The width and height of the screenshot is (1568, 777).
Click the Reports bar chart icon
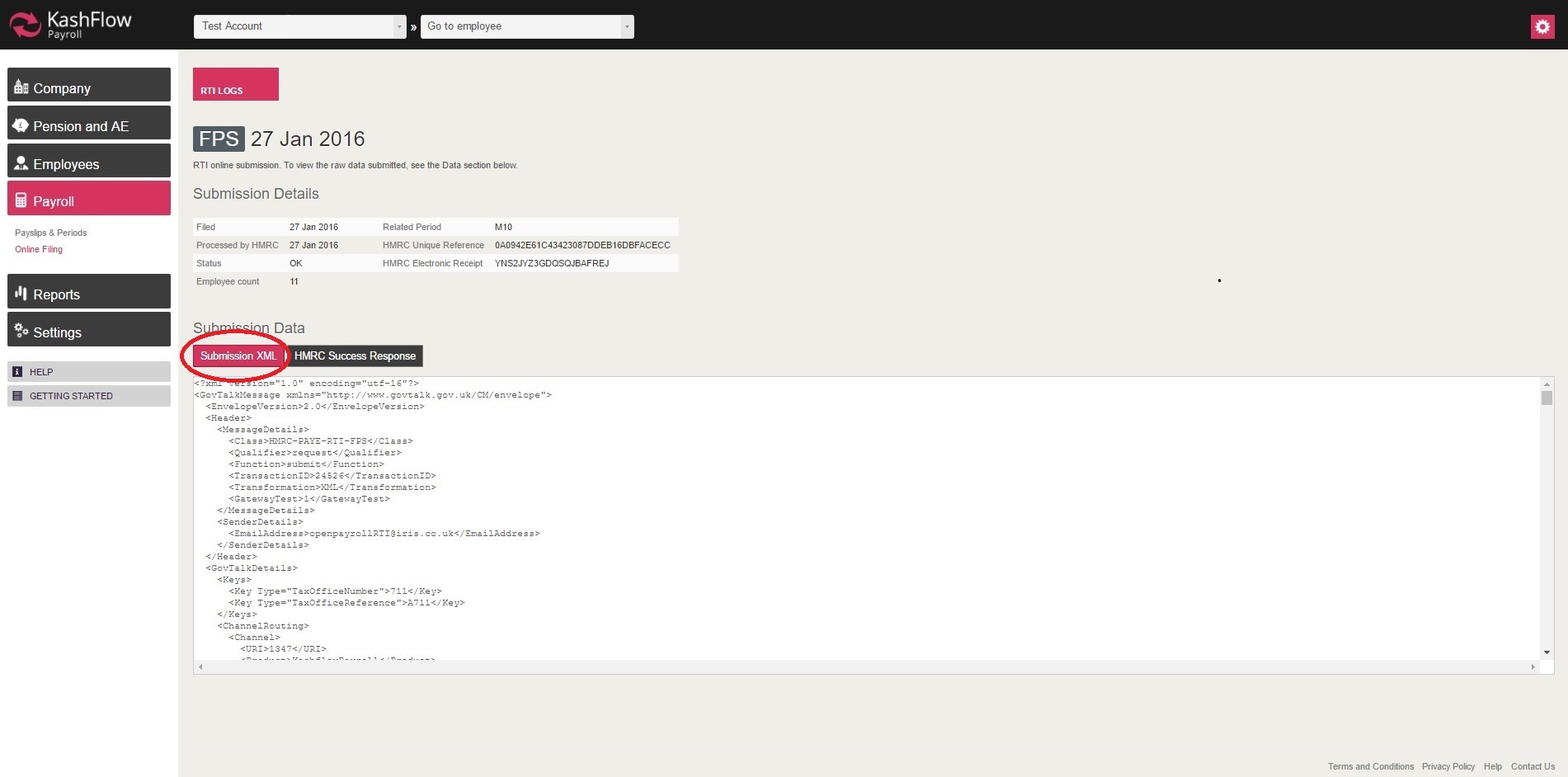21,294
